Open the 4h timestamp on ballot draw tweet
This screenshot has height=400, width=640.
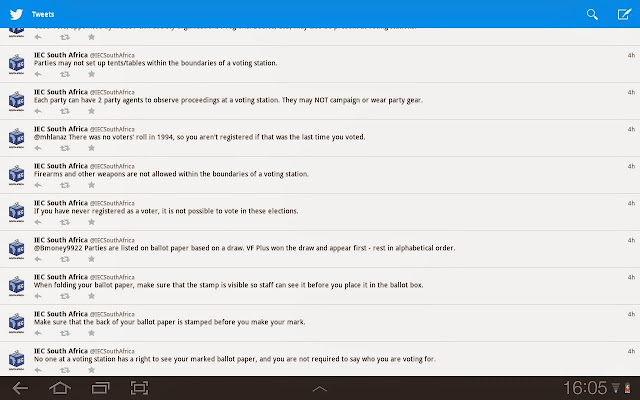[x=631, y=240]
